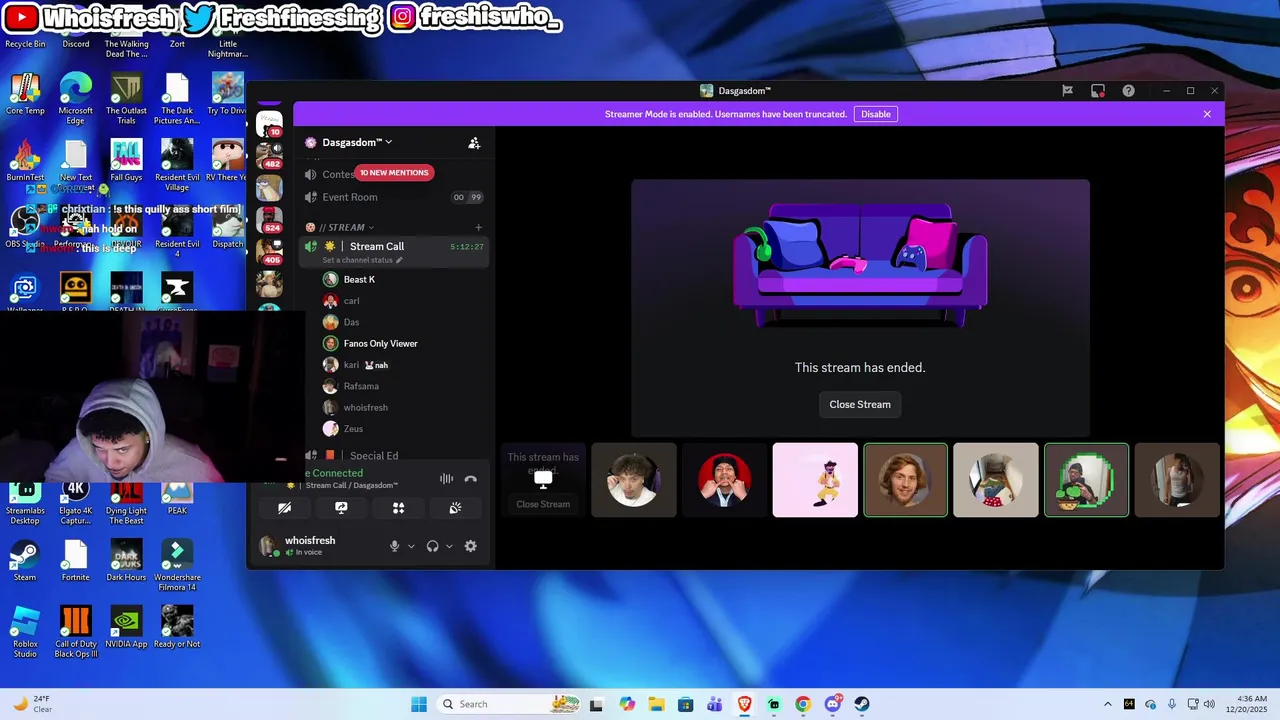Viewport: 1280px width, 720px height.
Task: Open server icon with 405 badge
Action: pyautogui.click(x=269, y=252)
